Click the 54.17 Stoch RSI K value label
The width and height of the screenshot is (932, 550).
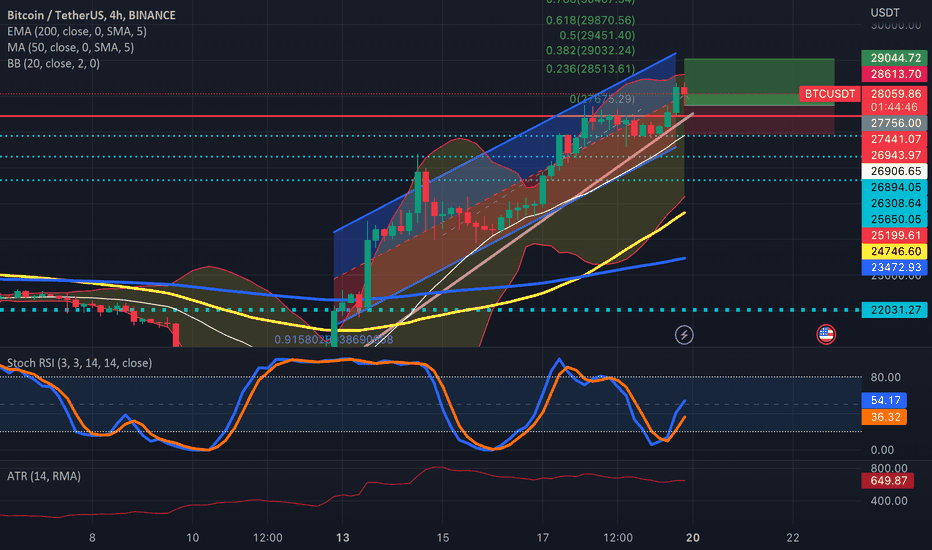point(884,400)
